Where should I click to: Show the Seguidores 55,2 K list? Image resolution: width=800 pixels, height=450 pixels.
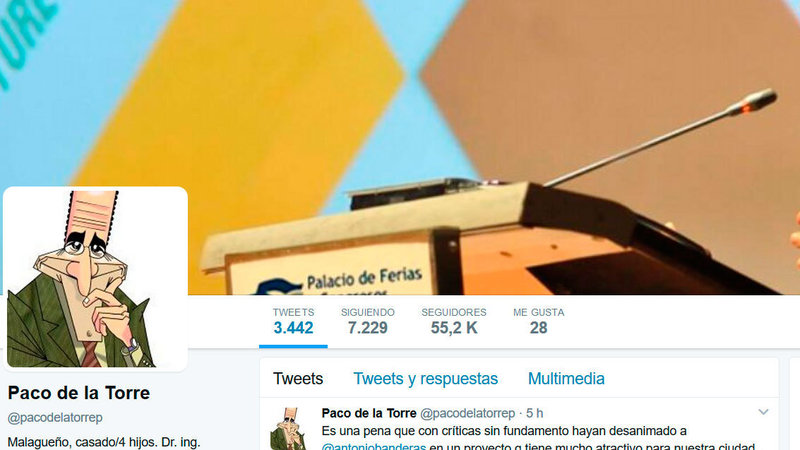pyautogui.click(x=454, y=321)
